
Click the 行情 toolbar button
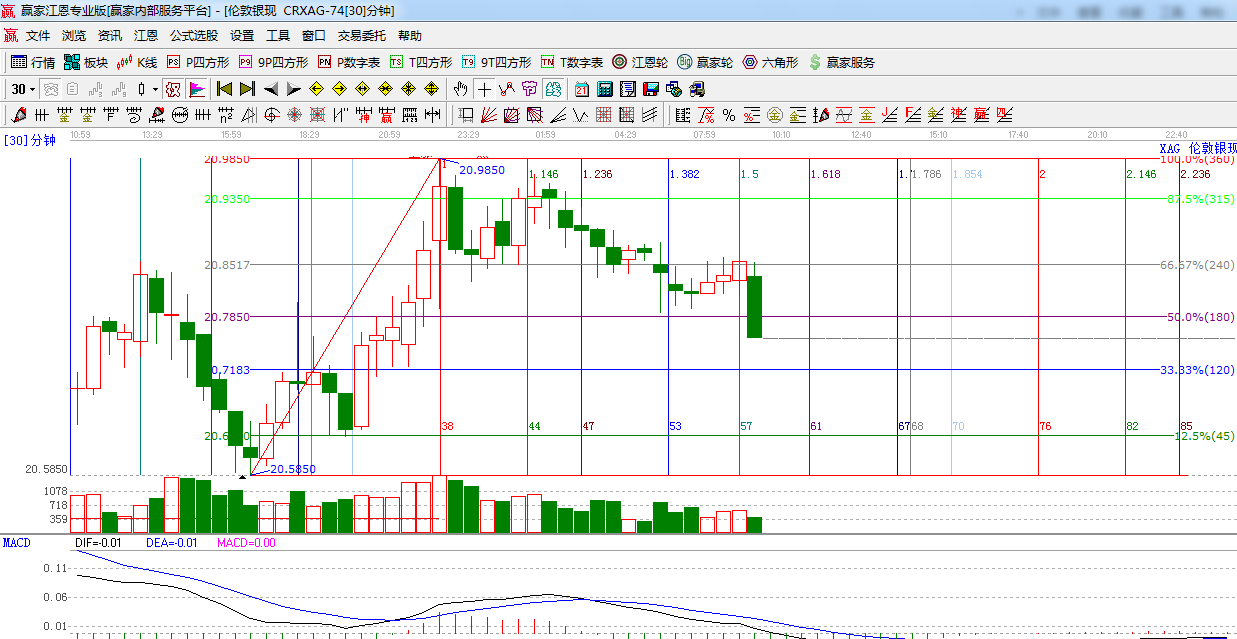(x=33, y=62)
